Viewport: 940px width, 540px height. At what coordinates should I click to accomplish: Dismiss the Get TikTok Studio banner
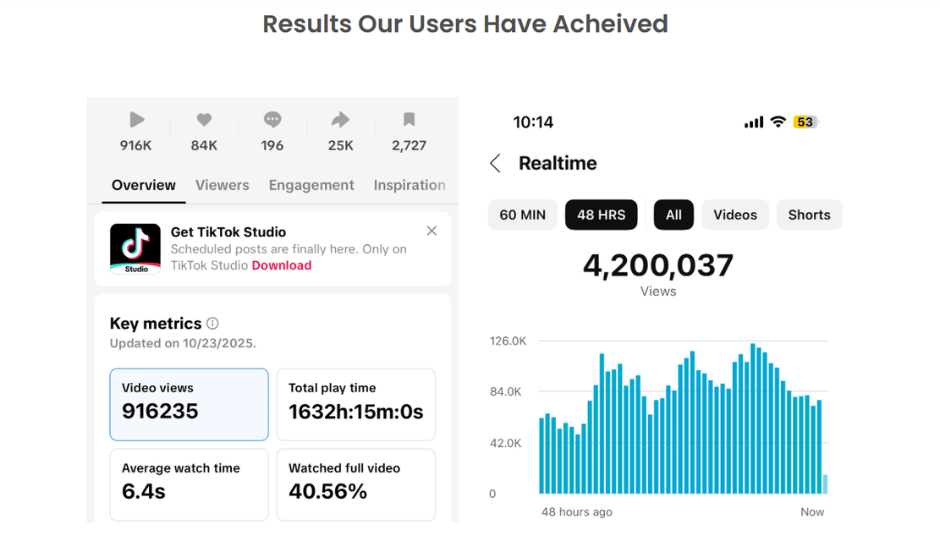pos(432,231)
